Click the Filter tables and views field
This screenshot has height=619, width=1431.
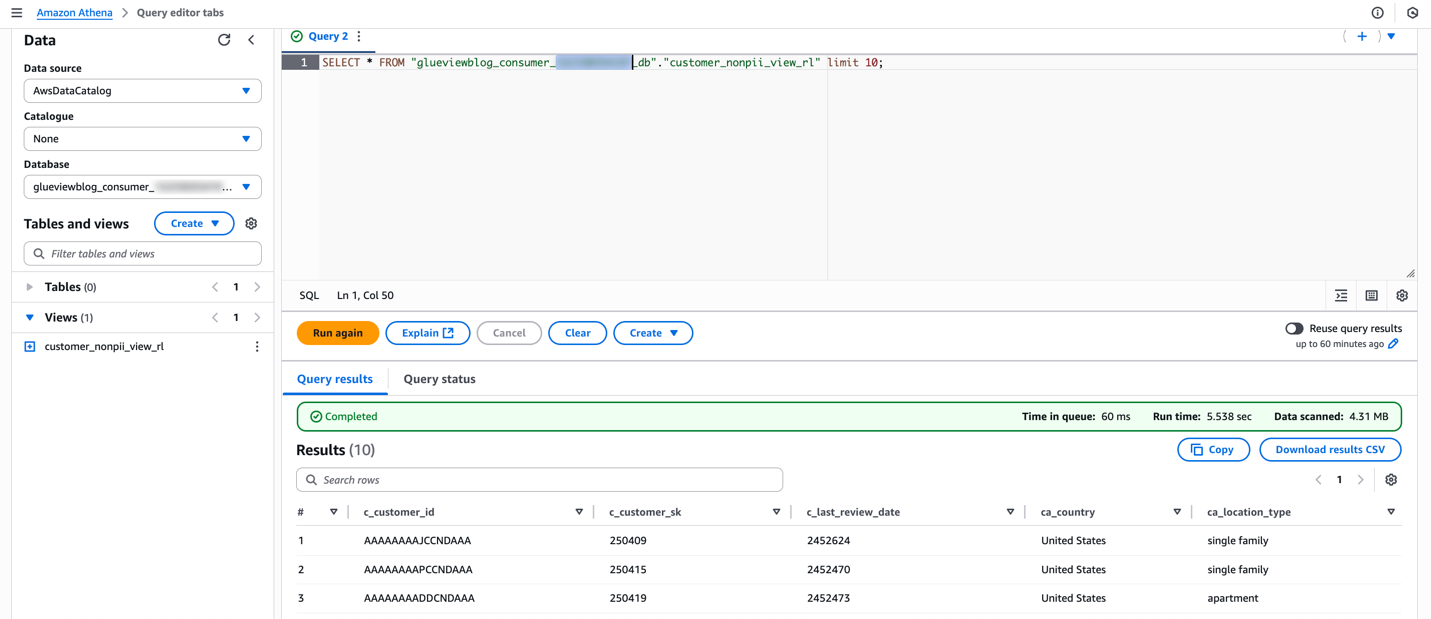point(143,254)
